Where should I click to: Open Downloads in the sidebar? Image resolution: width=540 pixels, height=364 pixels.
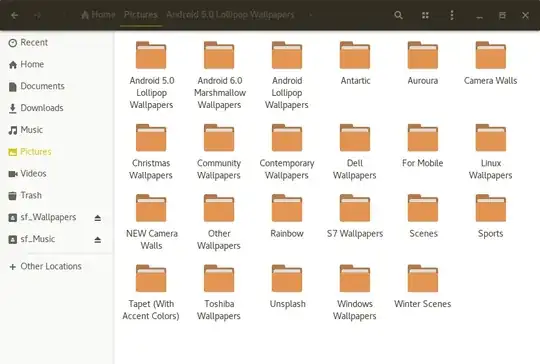tap(57, 108)
